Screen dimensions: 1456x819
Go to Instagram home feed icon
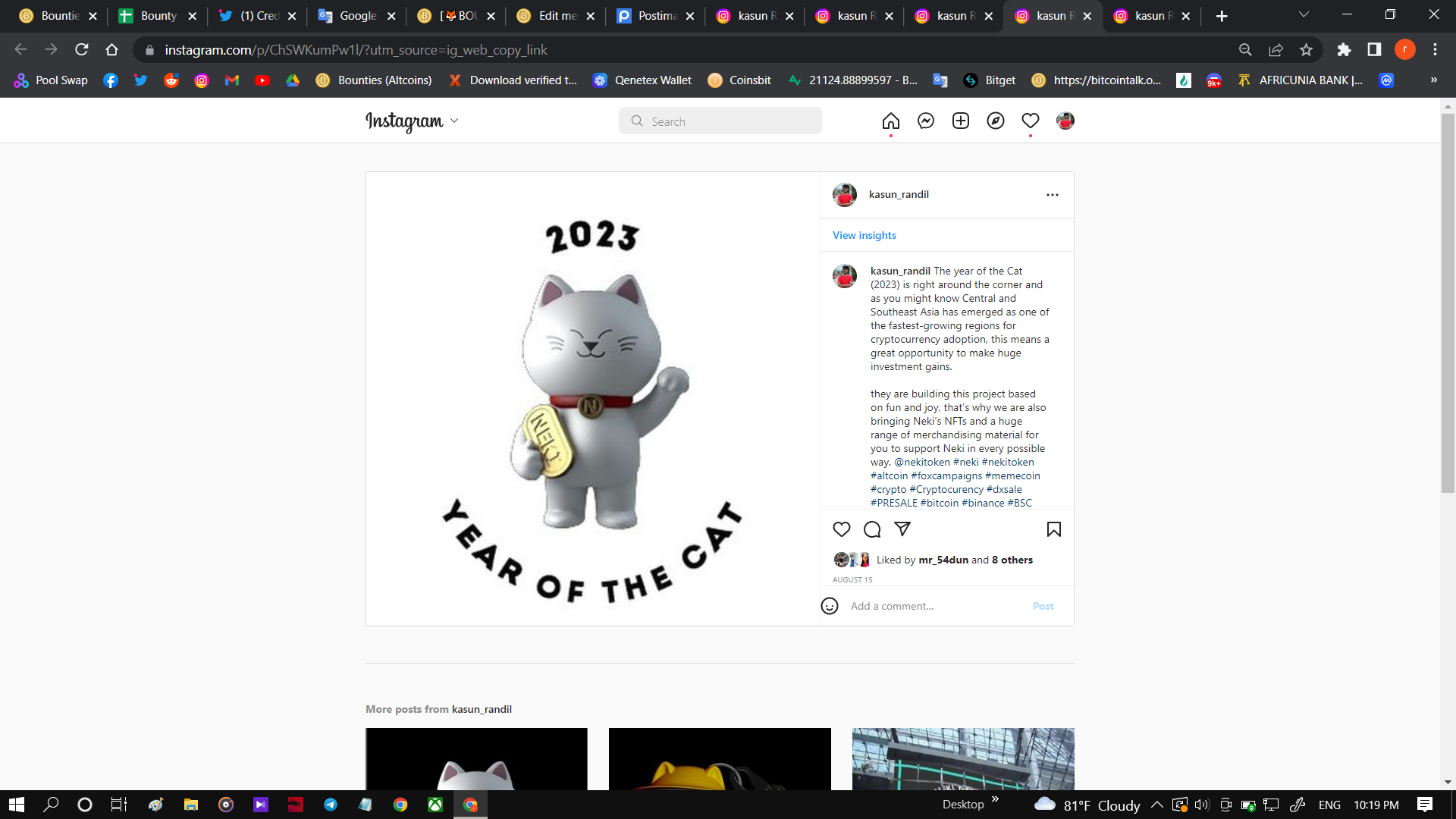pyautogui.click(x=890, y=121)
